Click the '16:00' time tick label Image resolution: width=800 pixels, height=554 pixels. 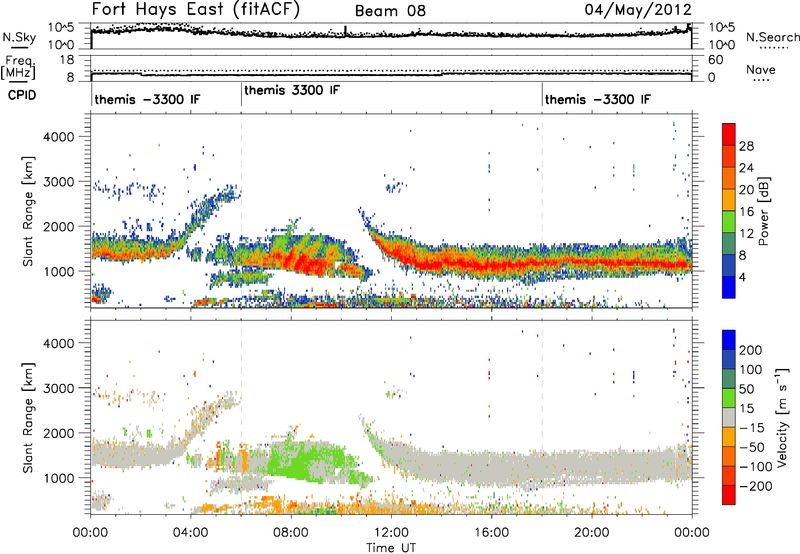click(x=491, y=533)
